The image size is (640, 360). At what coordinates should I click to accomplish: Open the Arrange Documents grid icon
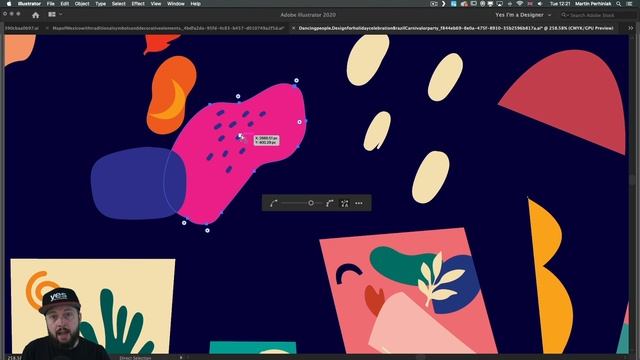pos(52,14)
